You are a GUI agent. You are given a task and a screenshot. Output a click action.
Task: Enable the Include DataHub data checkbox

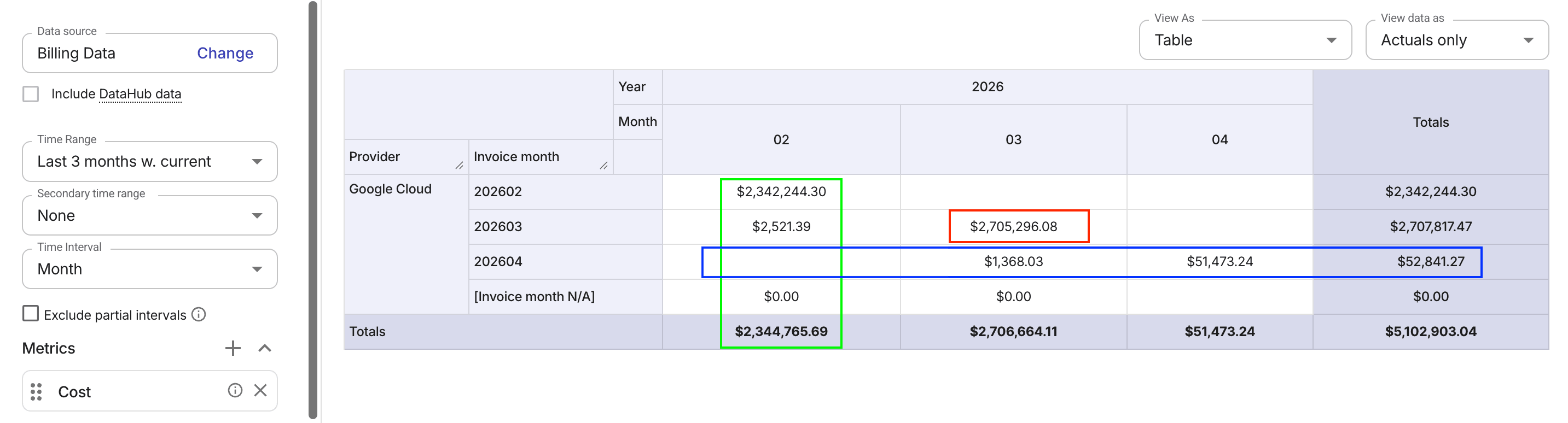[x=31, y=93]
